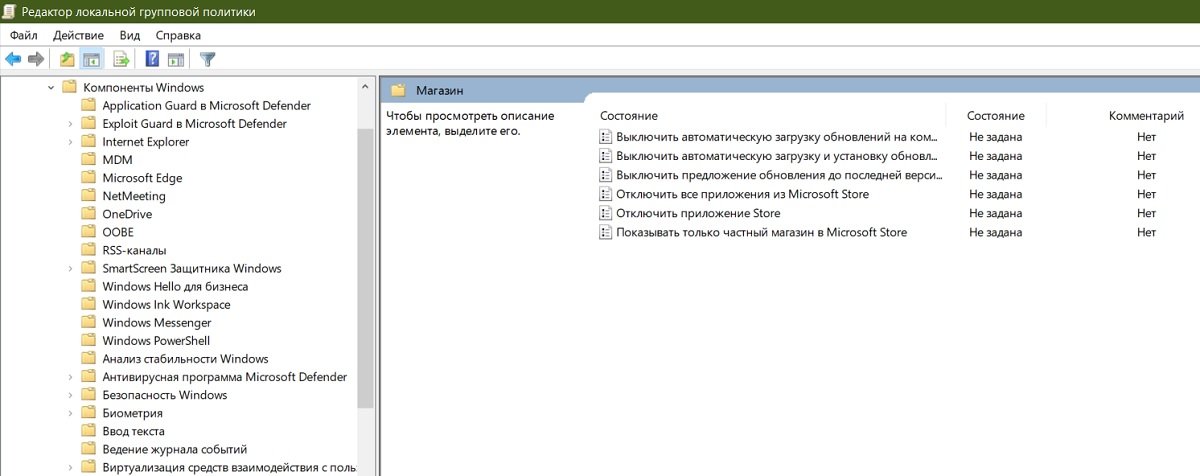Click the tree pane vertical scrollbar
Image resolution: width=1200 pixels, height=476 pixels.
click(365, 270)
